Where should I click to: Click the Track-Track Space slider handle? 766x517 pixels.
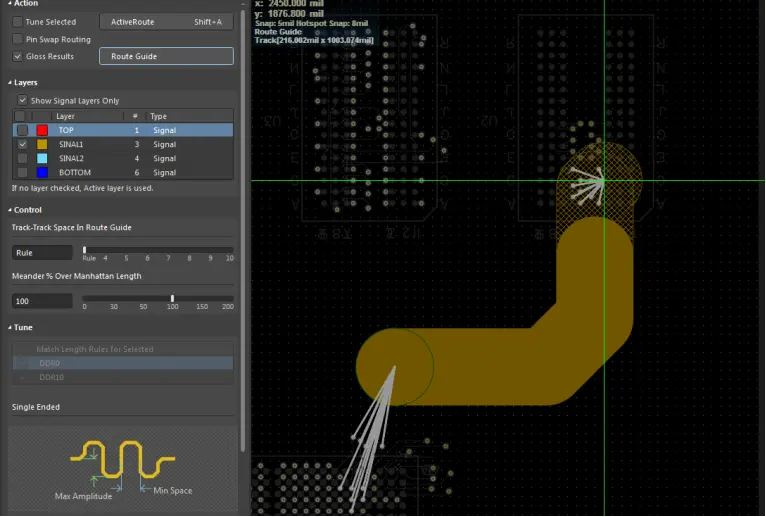85,250
